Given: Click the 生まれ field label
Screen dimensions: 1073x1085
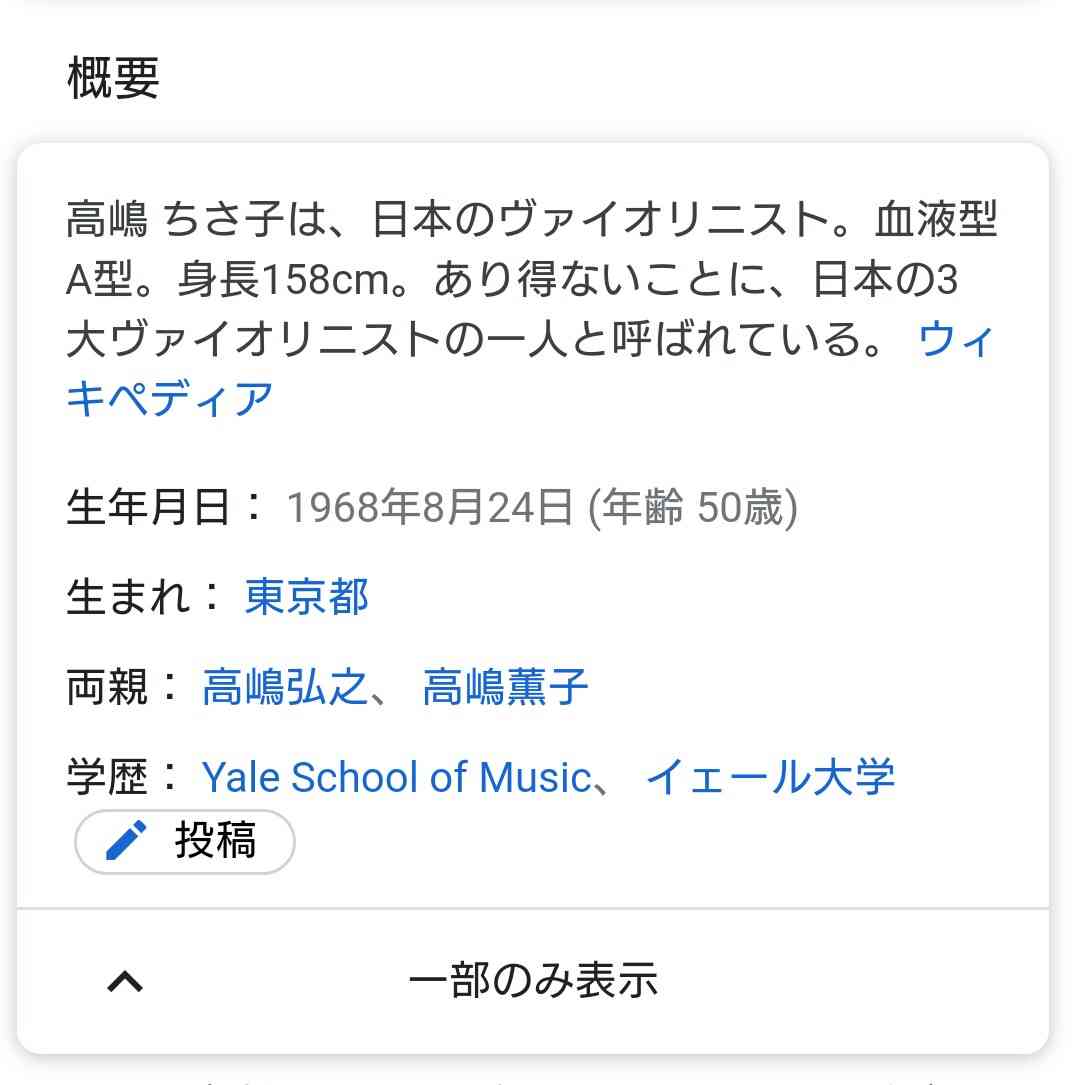Looking at the screenshot, I should pos(128,596).
